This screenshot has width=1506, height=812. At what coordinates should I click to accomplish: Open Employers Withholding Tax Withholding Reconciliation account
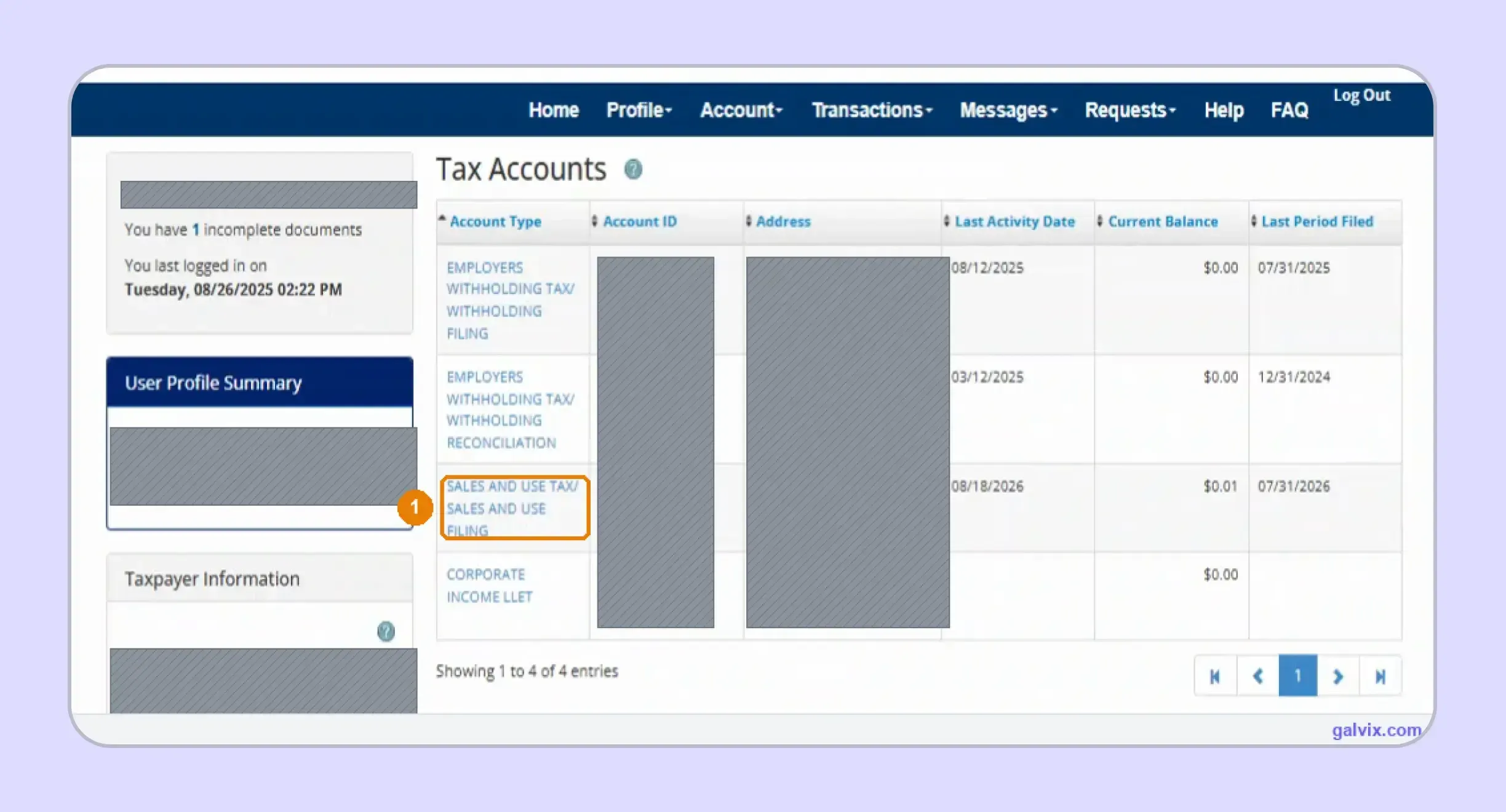click(510, 410)
